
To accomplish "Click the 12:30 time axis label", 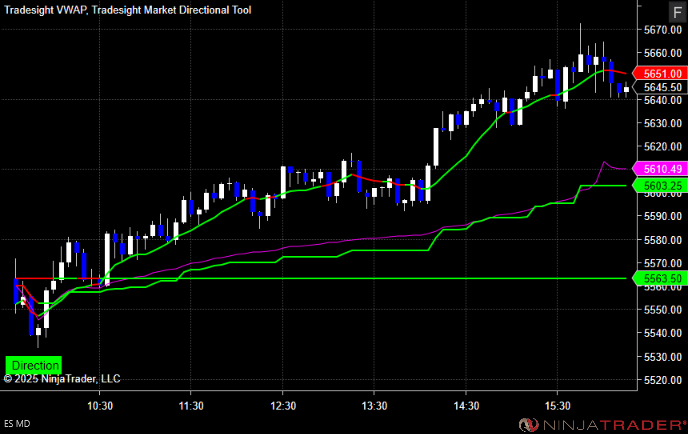I will pos(283,406).
